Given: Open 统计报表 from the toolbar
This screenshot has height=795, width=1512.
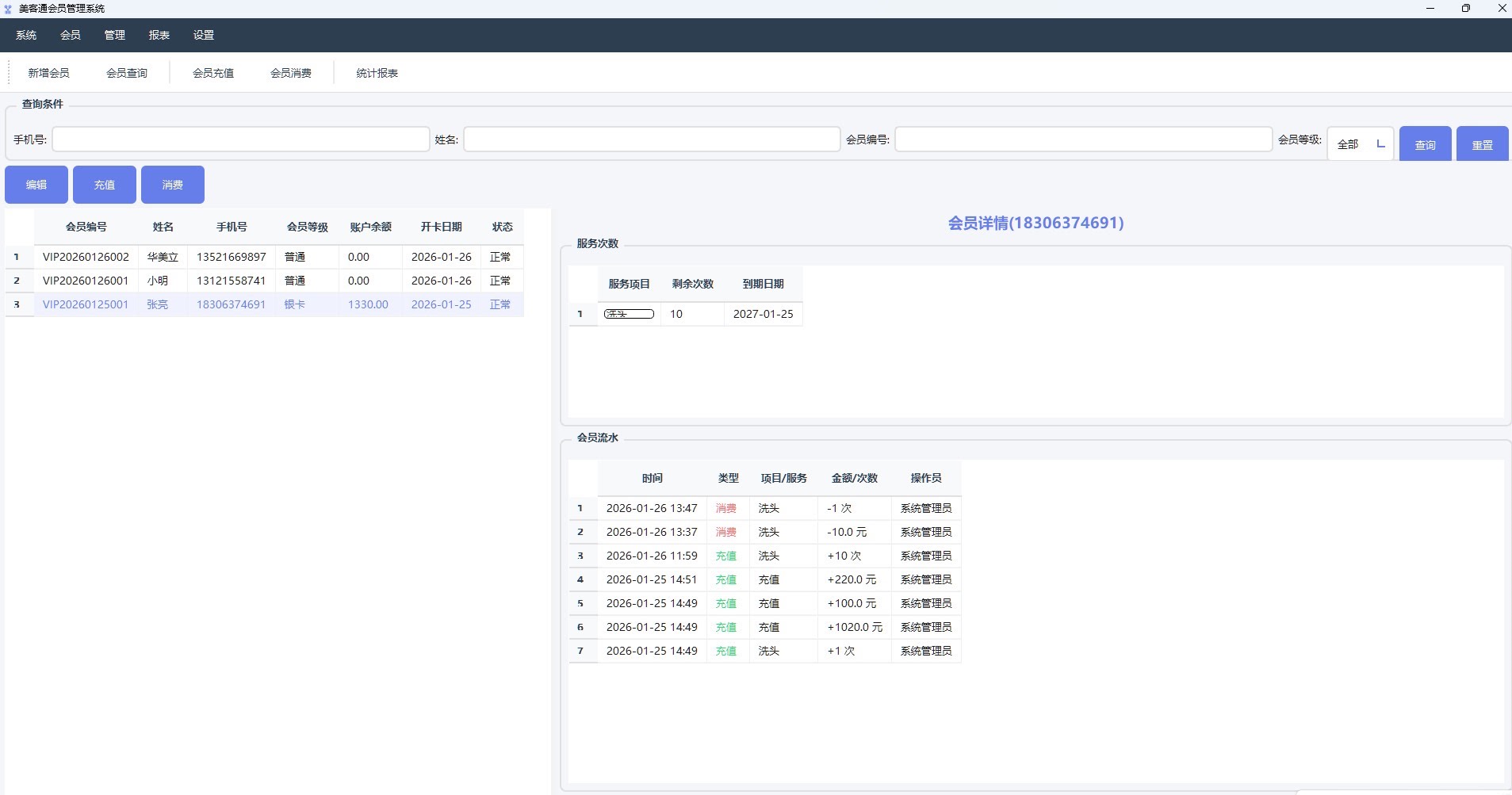Looking at the screenshot, I should [377, 73].
